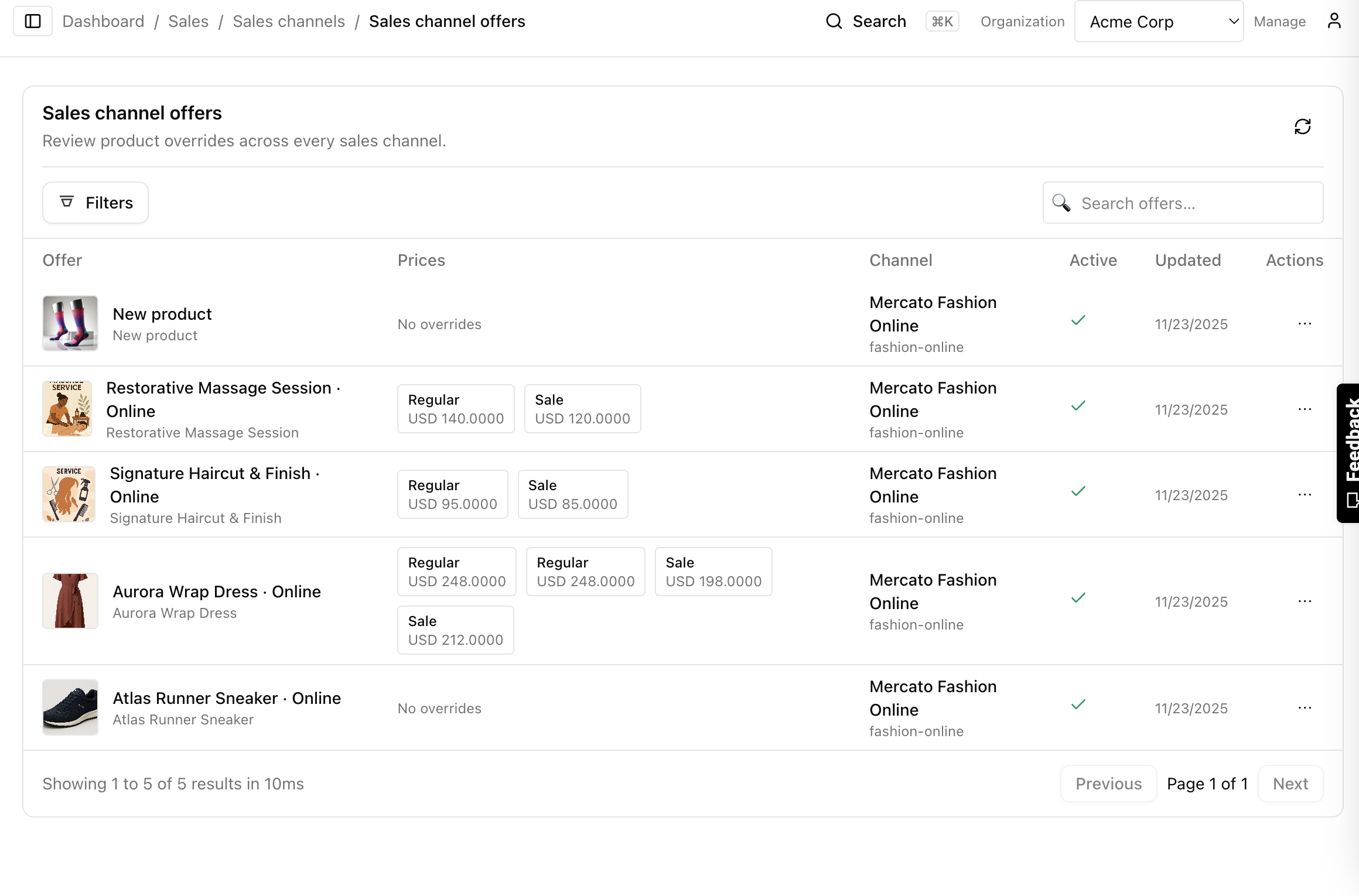Refresh the sales channel offers list
1359x896 pixels.
pos(1303,126)
